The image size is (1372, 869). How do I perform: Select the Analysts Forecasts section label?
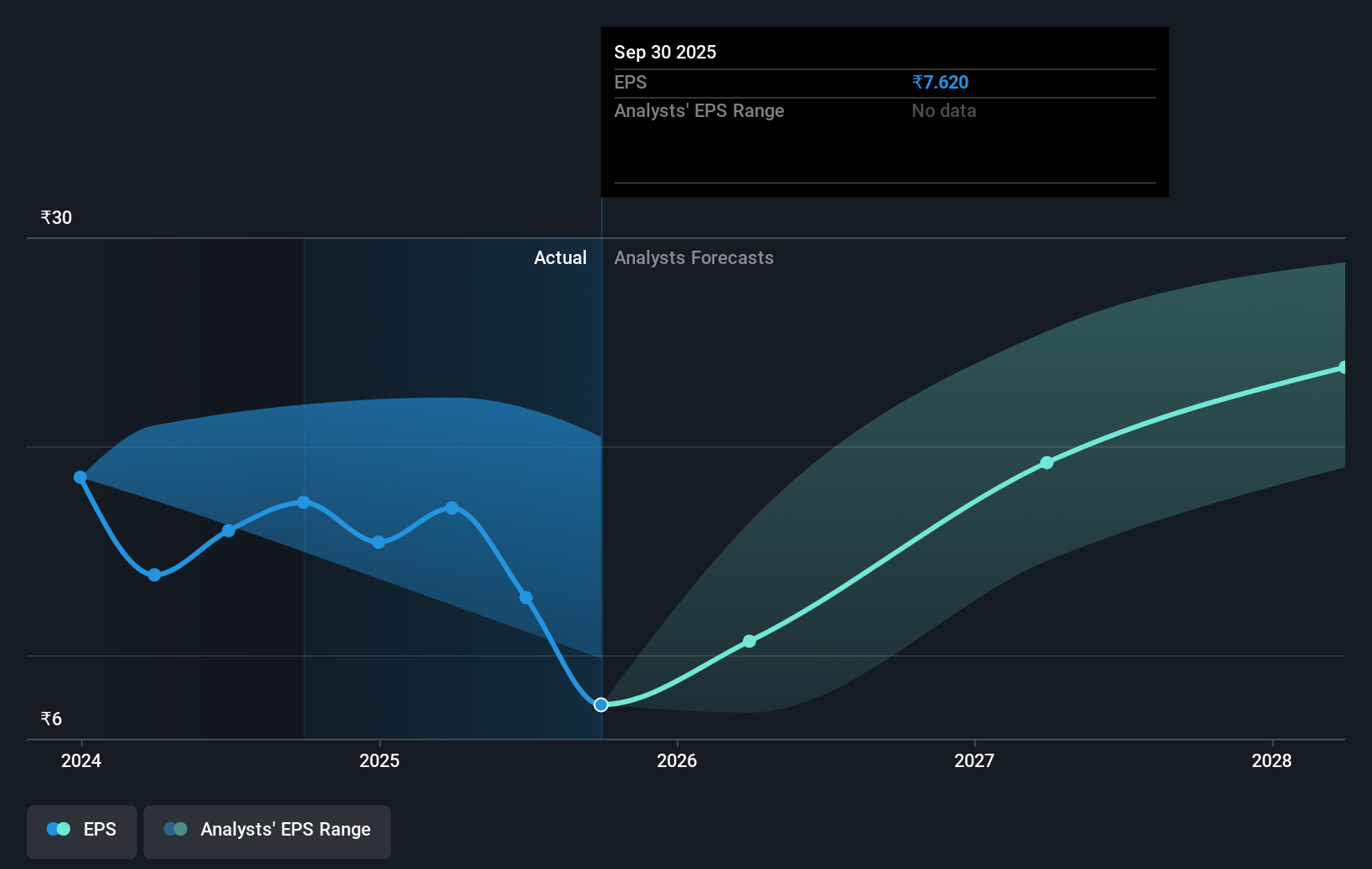694,257
